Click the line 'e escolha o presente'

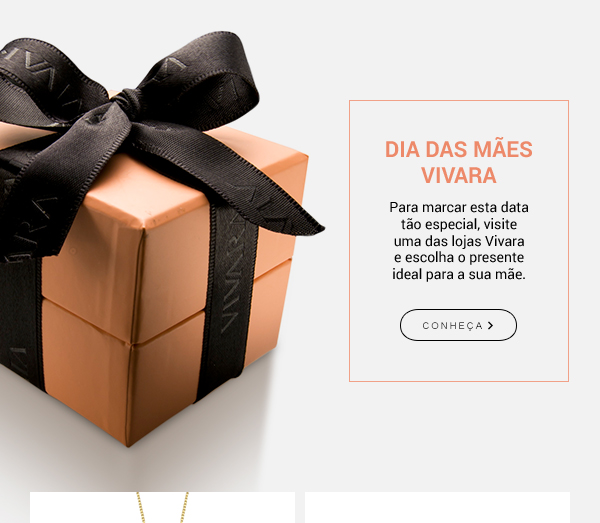459,257
